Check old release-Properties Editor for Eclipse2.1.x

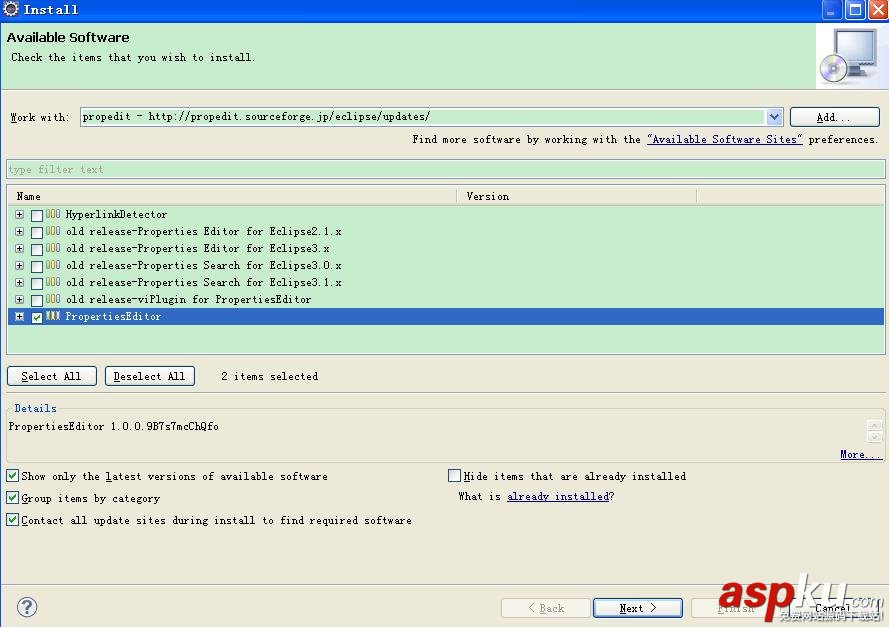point(37,232)
